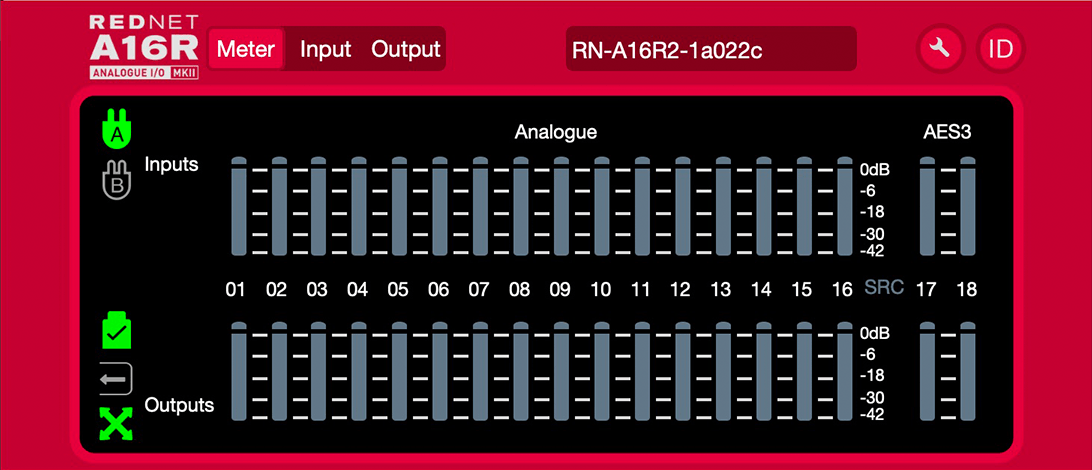Click the device name RN-A16R2-1a022c field
The height and width of the screenshot is (470, 1092).
point(711,49)
